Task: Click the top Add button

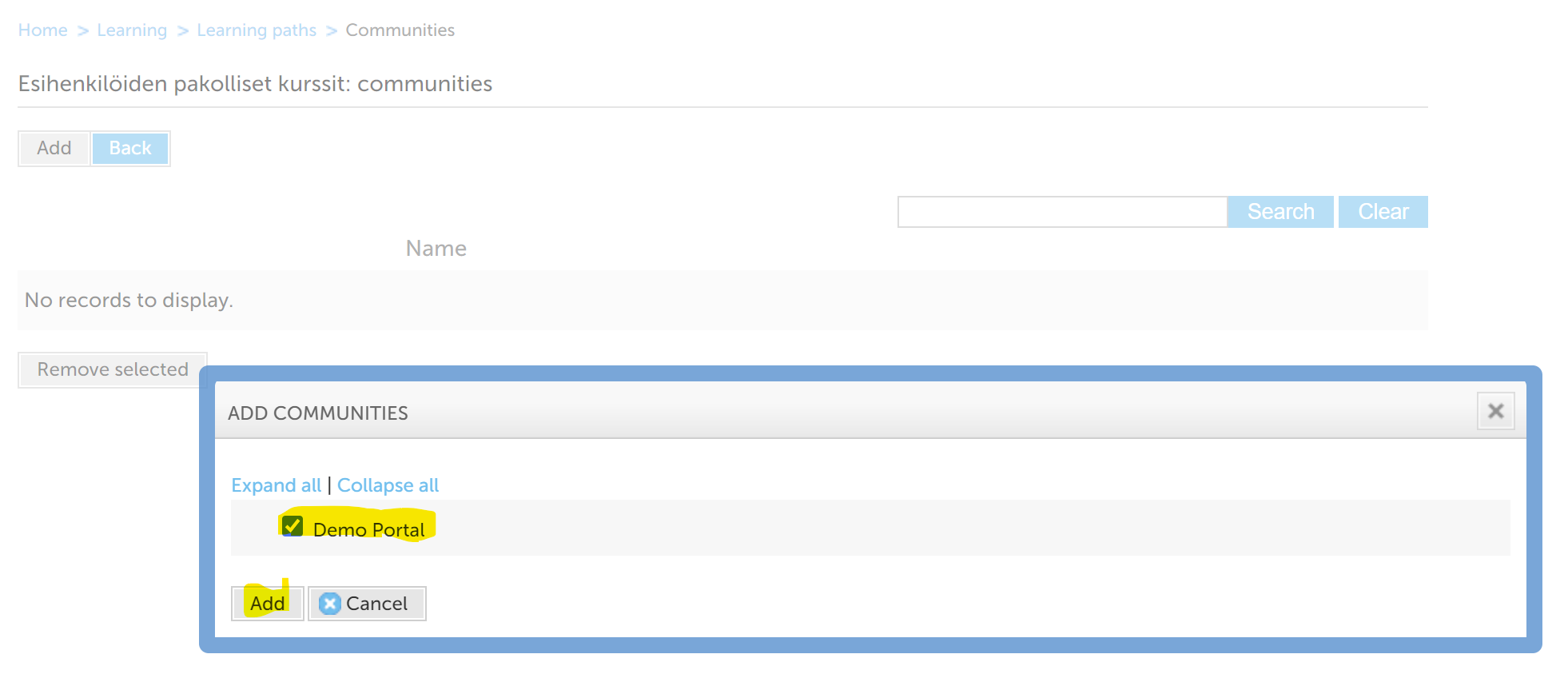Action: tap(54, 148)
